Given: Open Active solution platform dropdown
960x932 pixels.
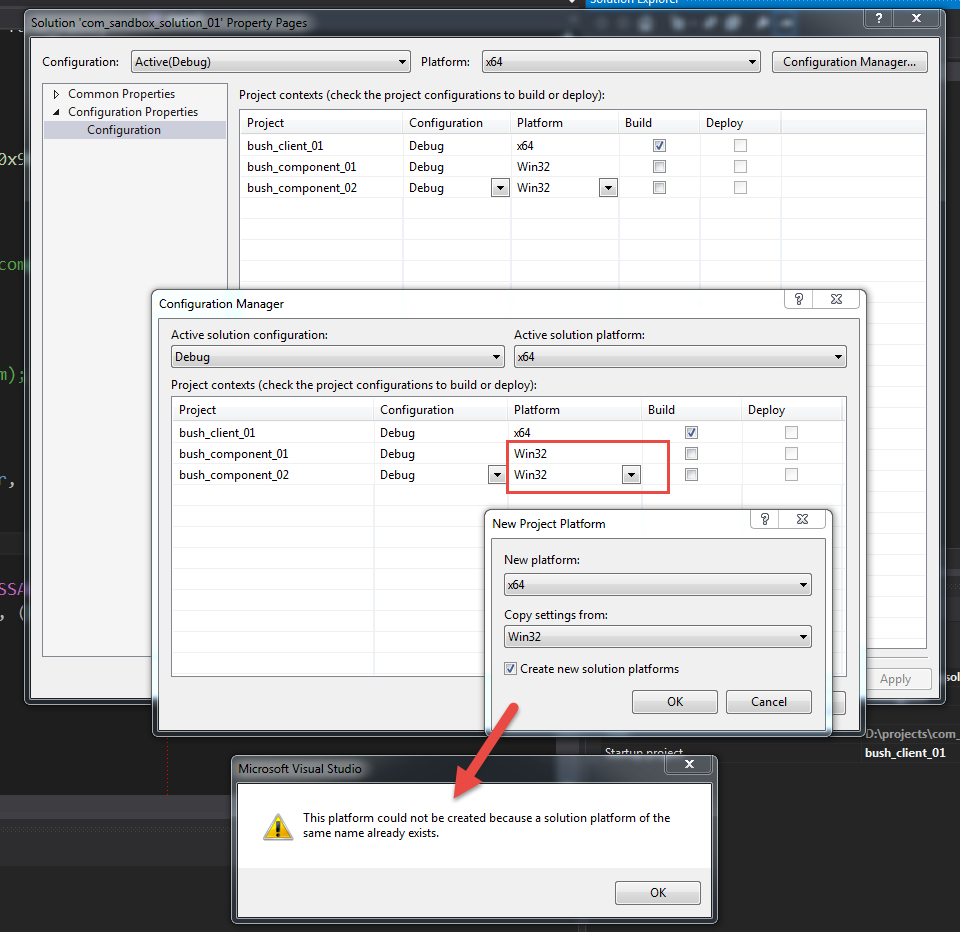Looking at the screenshot, I should [679, 357].
